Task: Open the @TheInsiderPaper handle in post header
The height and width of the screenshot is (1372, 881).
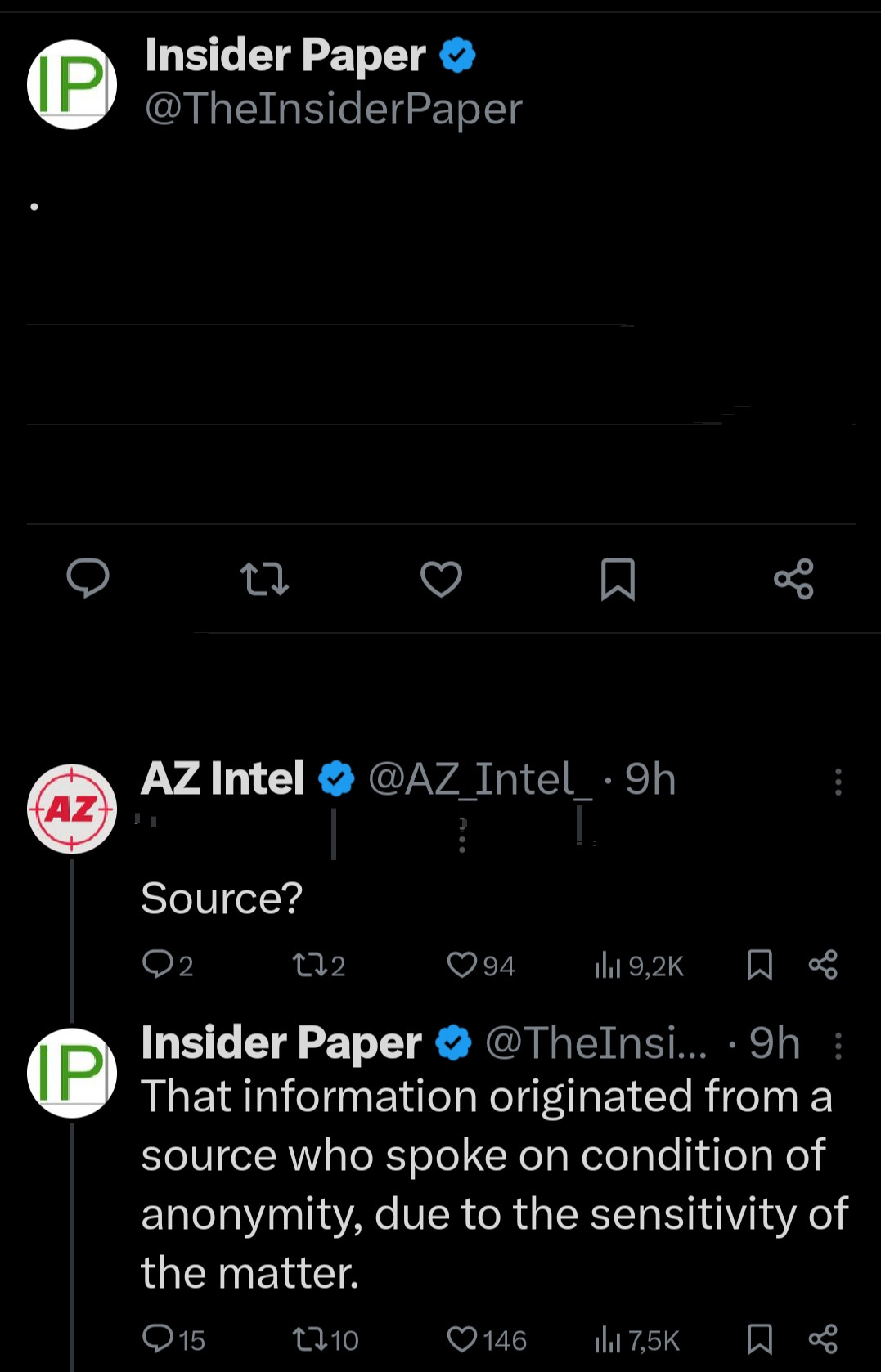Action: [333, 109]
